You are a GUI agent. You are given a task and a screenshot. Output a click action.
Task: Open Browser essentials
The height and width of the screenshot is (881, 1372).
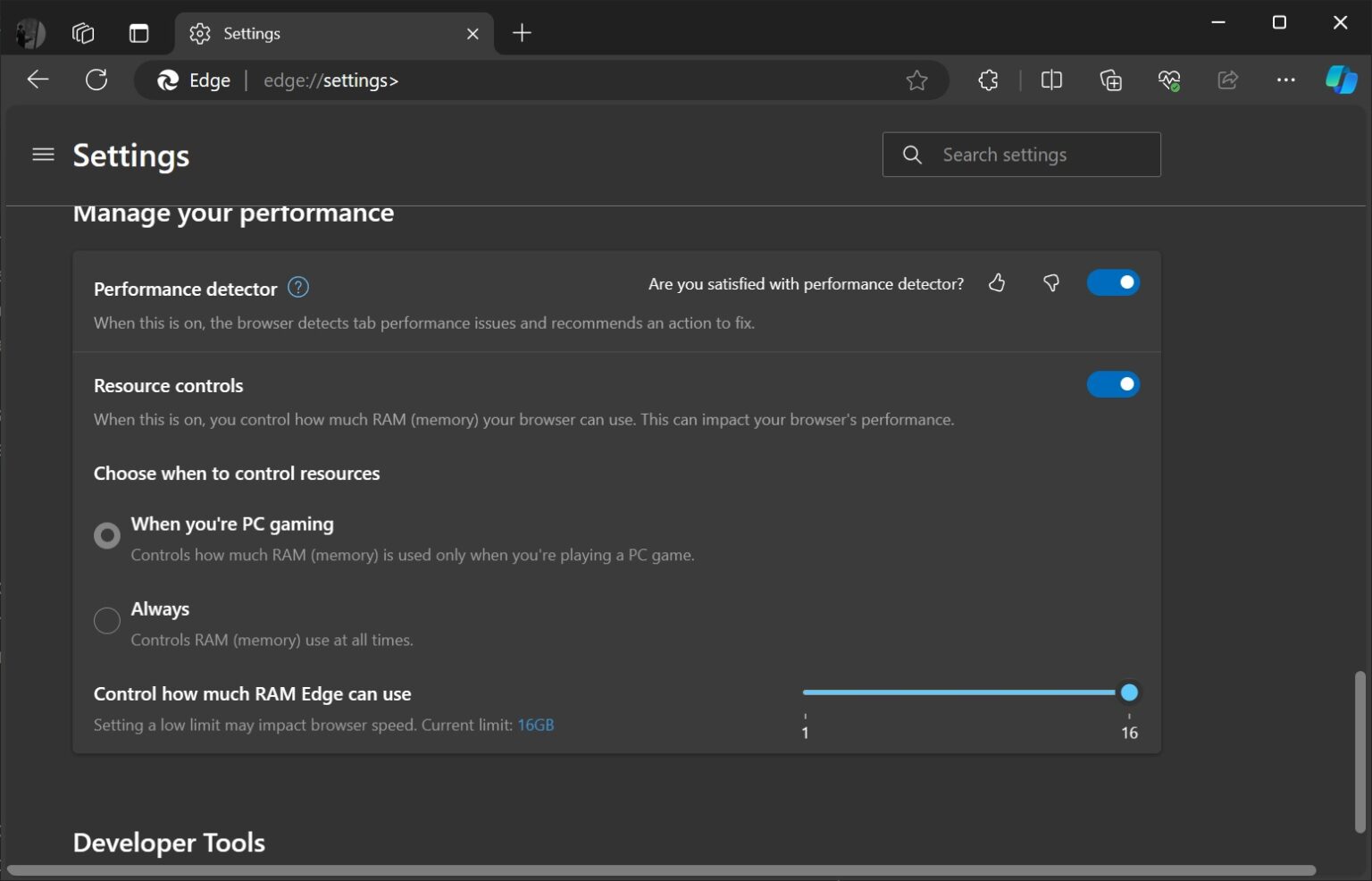tap(1168, 80)
